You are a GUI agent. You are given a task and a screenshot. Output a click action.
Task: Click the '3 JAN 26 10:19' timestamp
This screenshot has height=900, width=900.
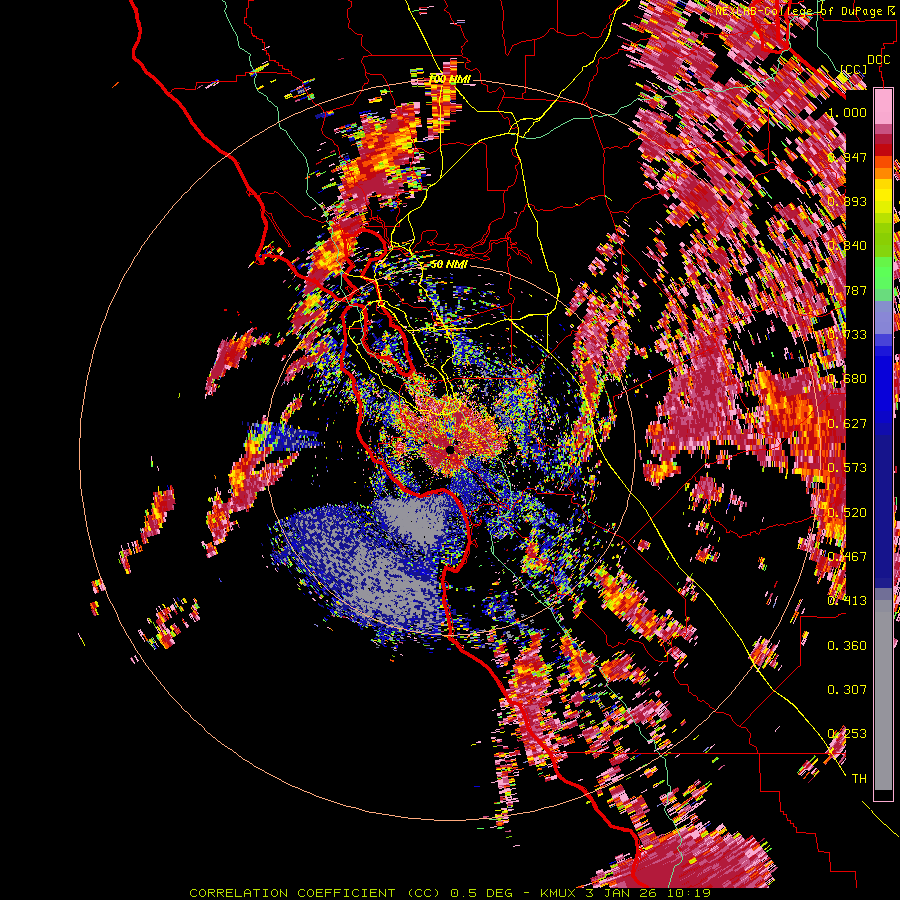click(x=649, y=893)
